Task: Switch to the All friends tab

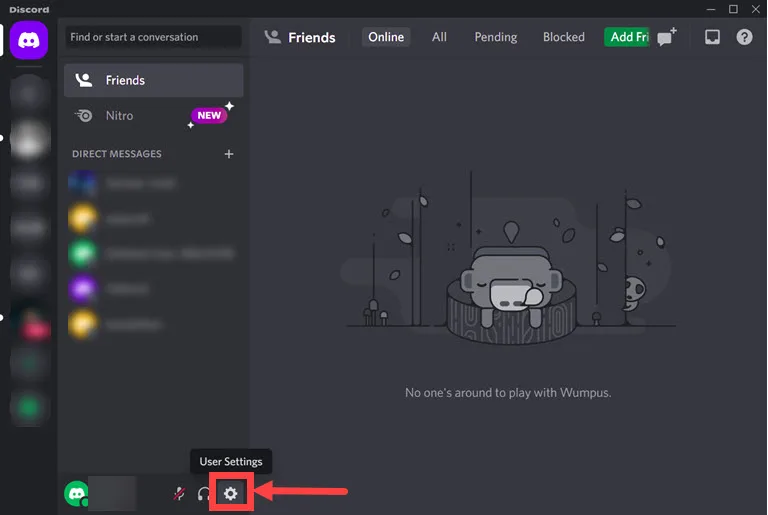Action: [x=439, y=37]
